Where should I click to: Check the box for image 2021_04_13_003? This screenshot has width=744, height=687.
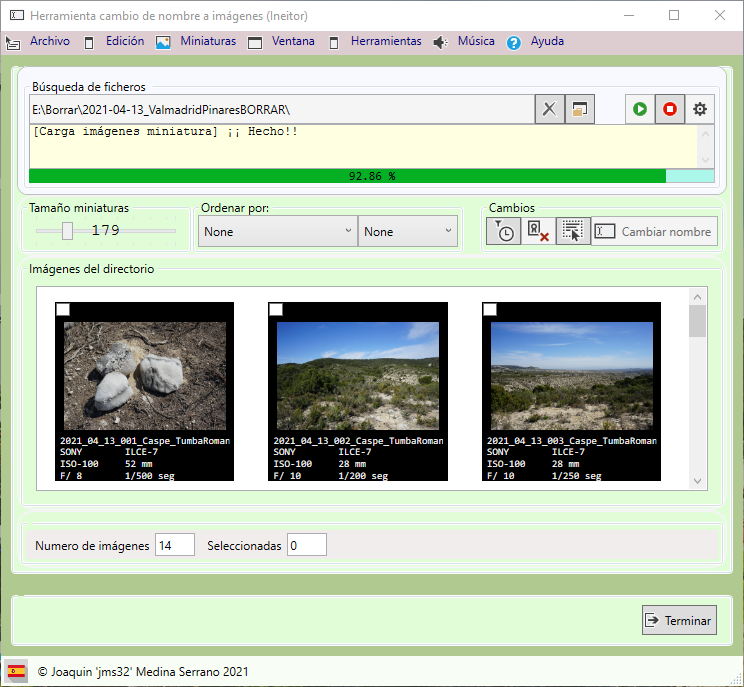[490, 310]
